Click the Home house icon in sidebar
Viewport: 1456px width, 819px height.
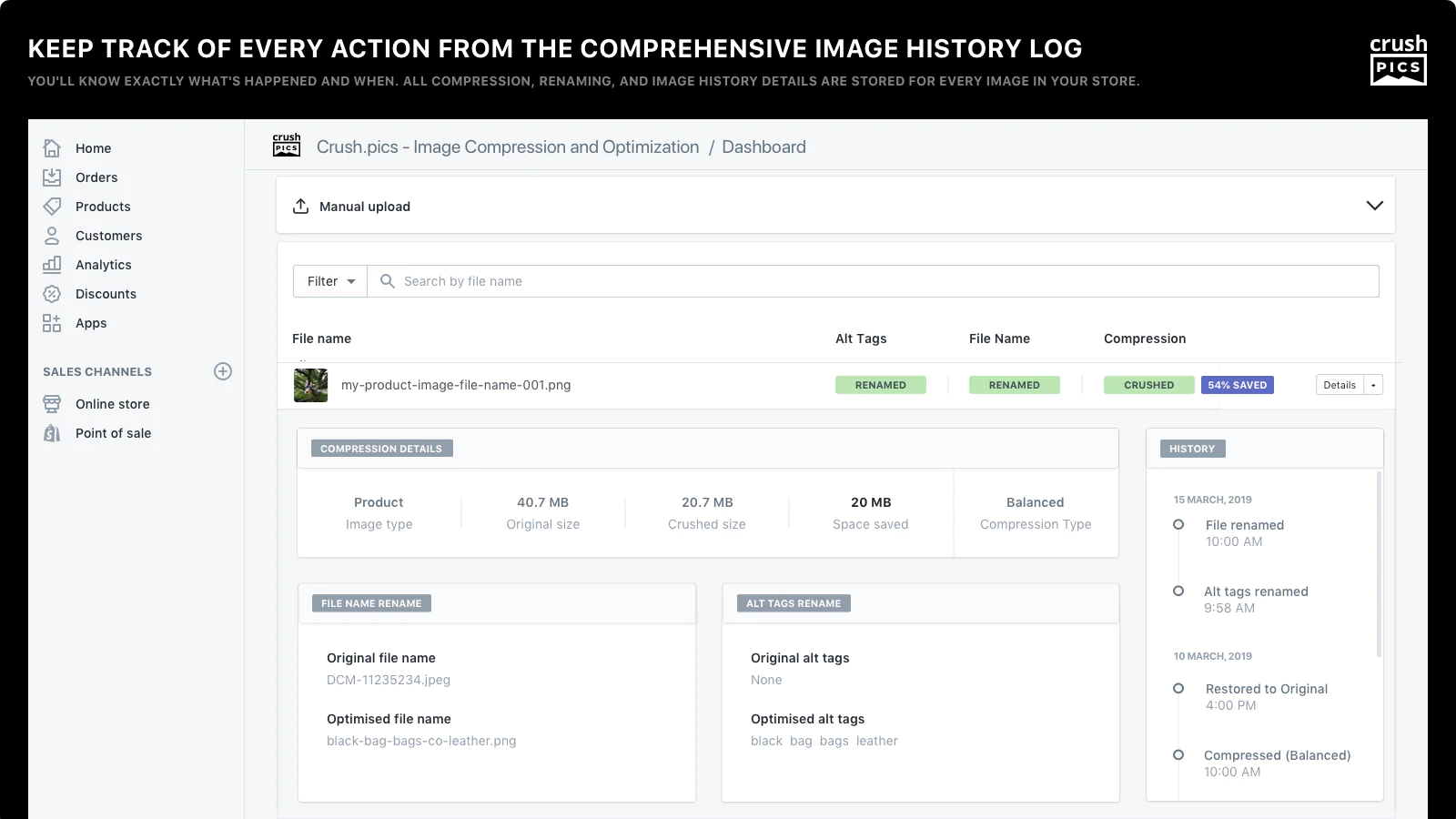(52, 148)
